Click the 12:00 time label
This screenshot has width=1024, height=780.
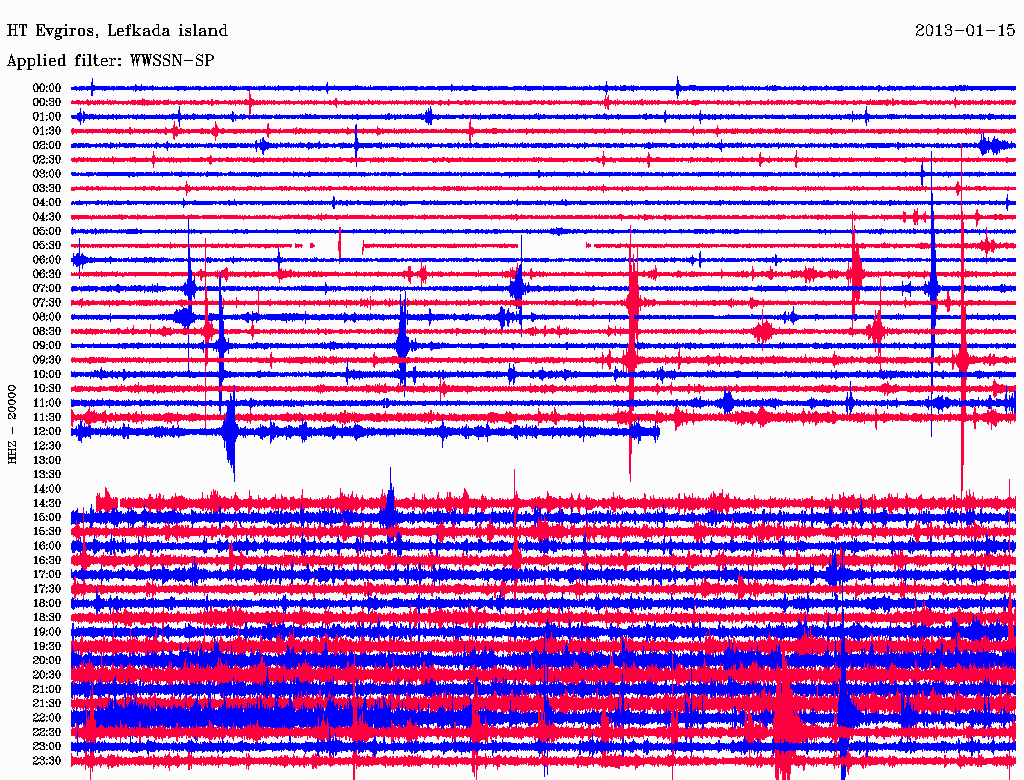click(47, 432)
